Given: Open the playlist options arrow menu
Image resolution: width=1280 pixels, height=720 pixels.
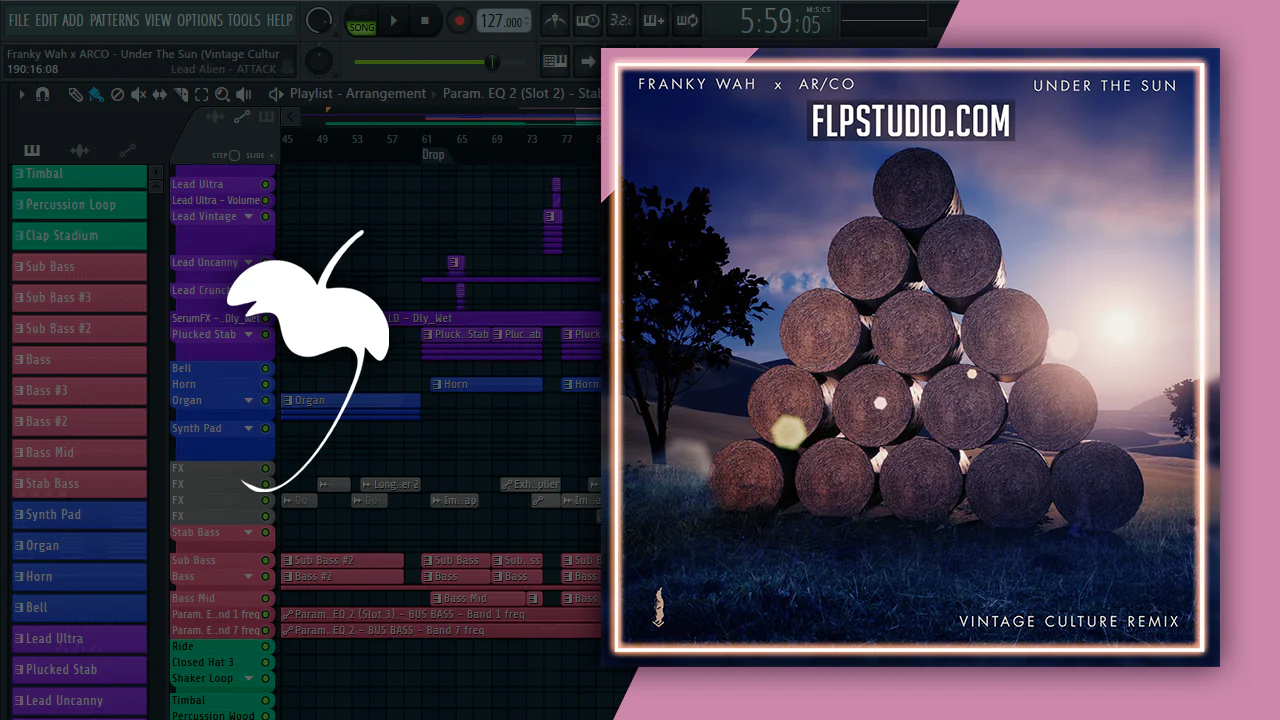Looking at the screenshot, I should (x=22, y=94).
